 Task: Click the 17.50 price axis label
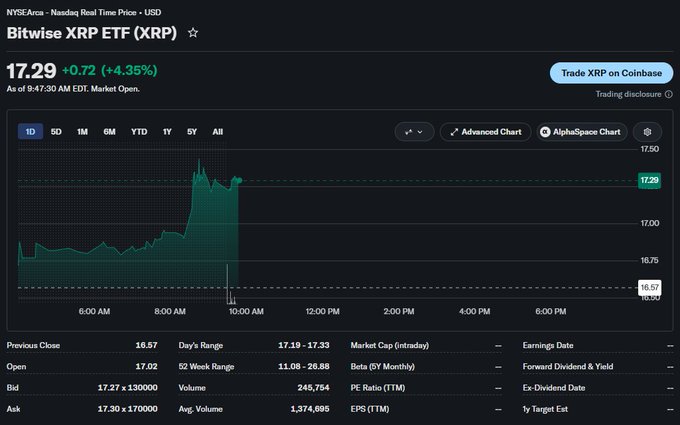coord(650,149)
